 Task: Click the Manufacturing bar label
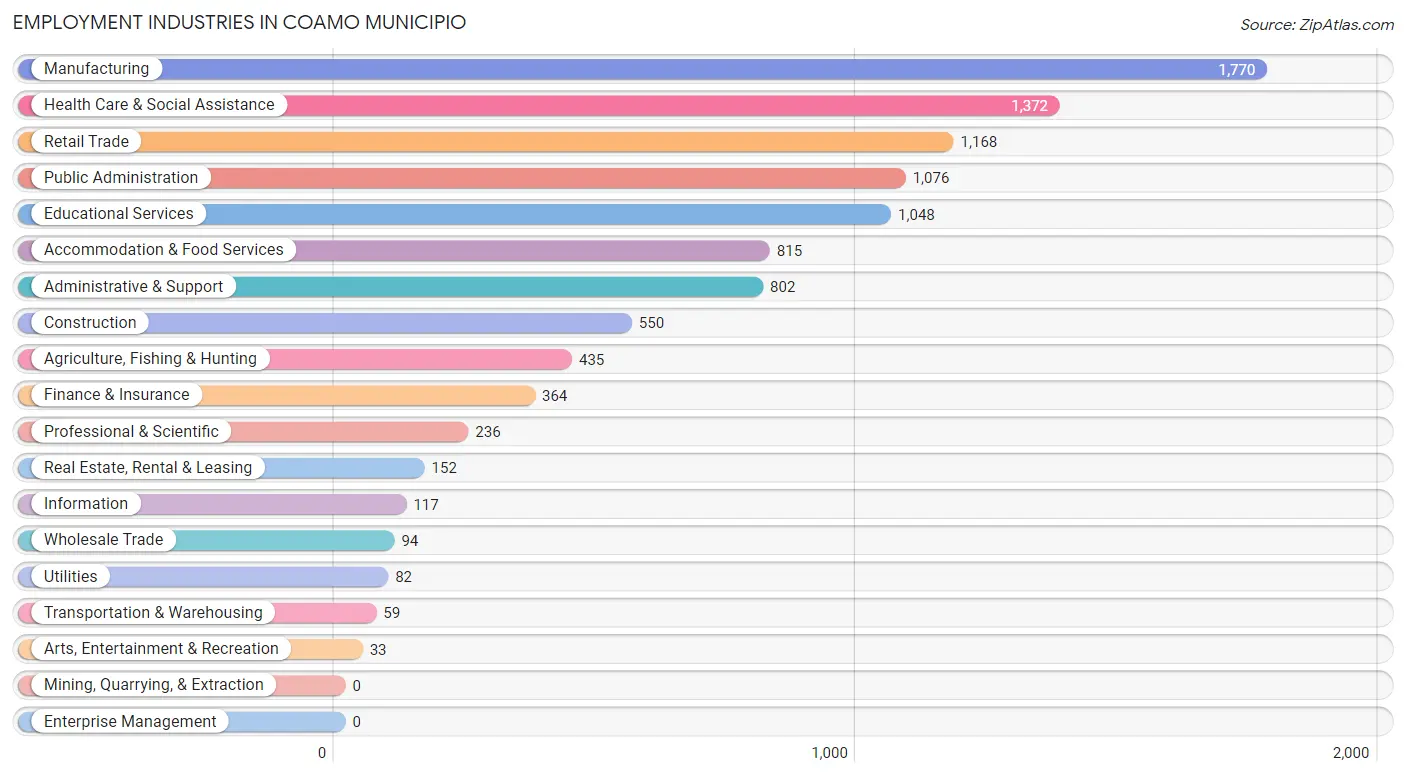96,69
